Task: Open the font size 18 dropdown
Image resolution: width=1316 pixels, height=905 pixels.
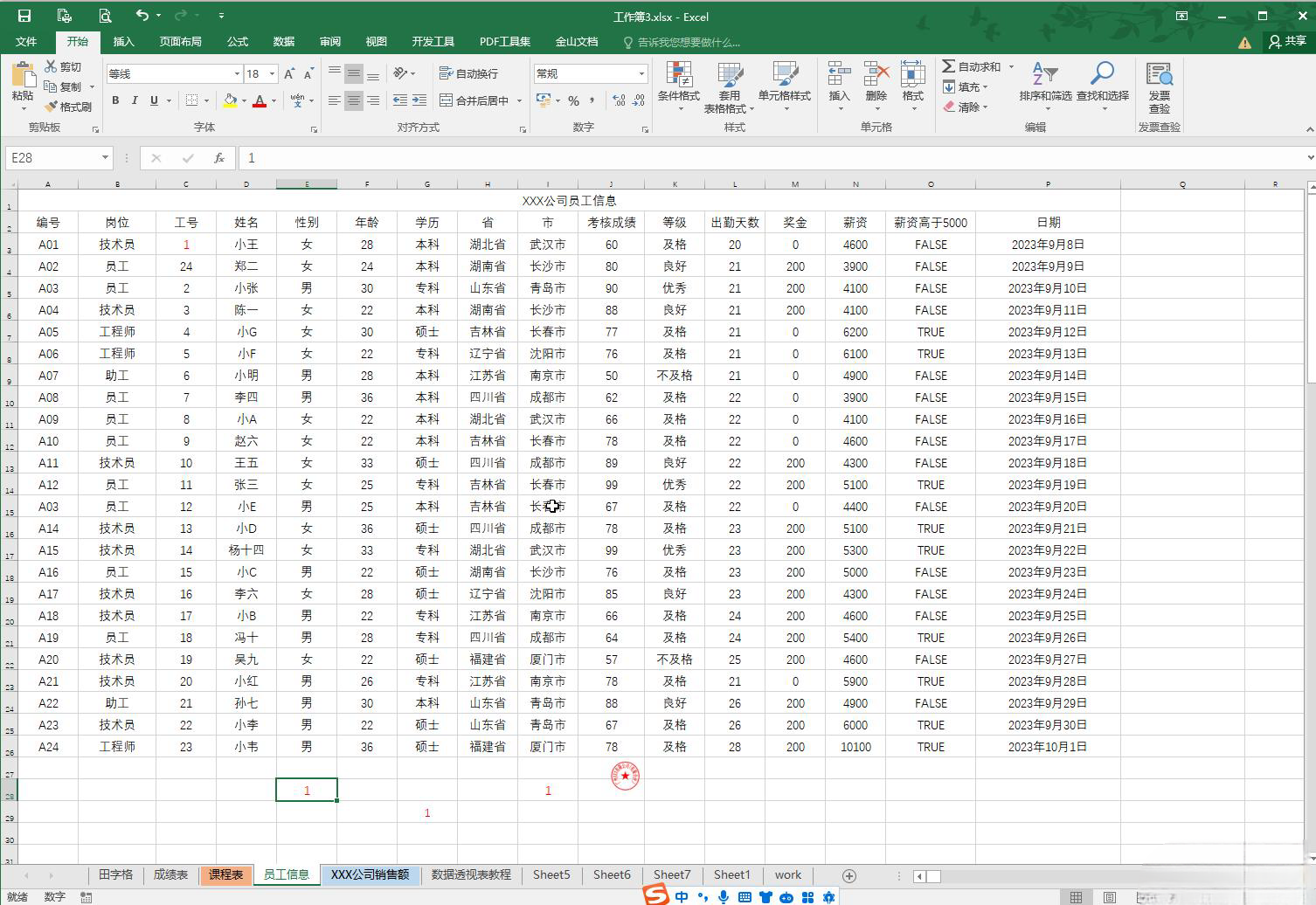Action: pos(272,74)
